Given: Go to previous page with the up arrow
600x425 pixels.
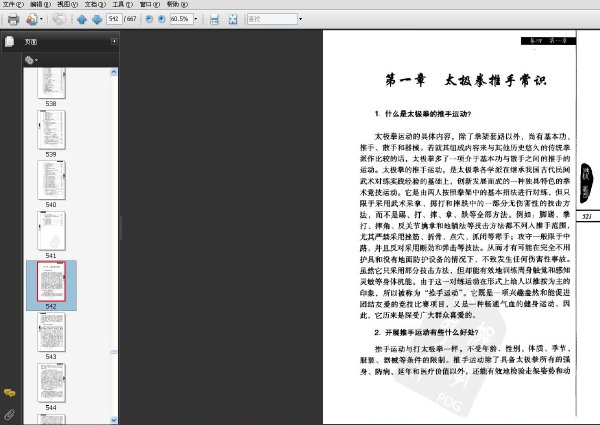Looking at the screenshot, I should (x=82, y=19).
